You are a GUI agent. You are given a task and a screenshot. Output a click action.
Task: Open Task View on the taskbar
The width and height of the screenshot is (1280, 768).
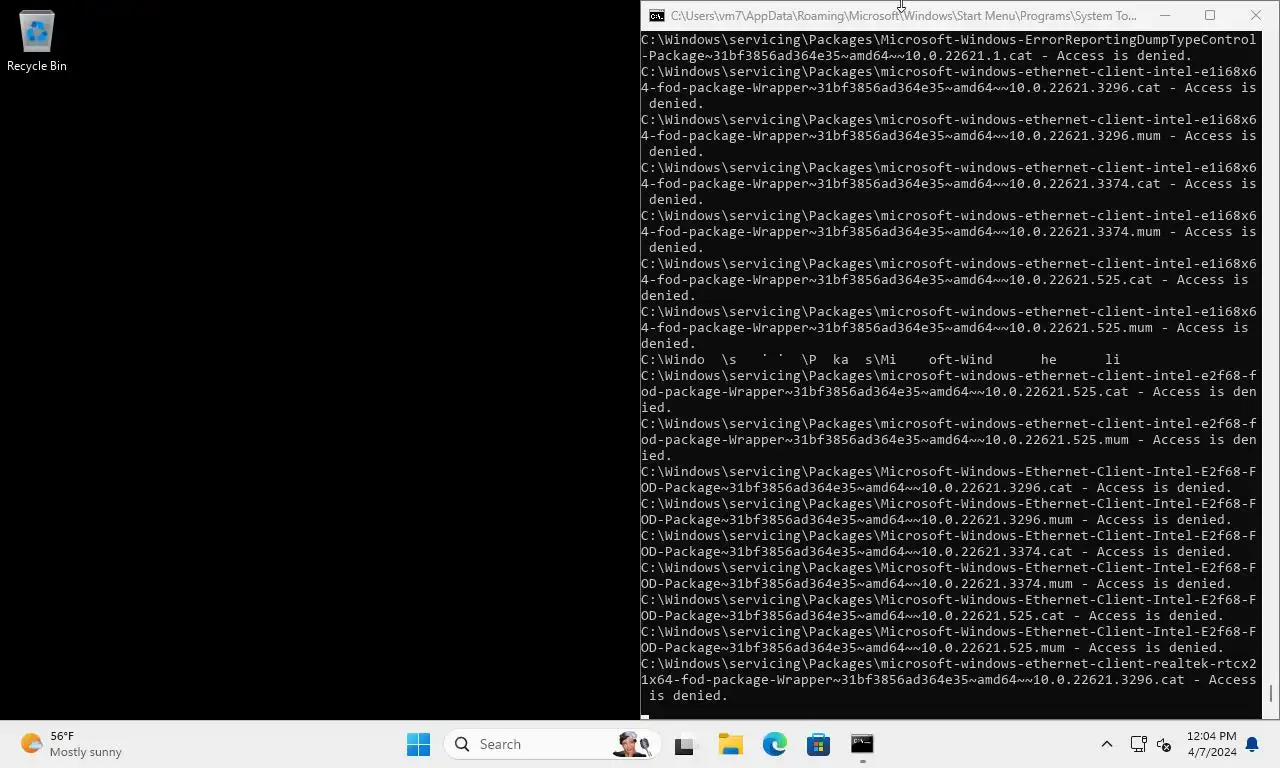pyautogui.click(x=684, y=744)
